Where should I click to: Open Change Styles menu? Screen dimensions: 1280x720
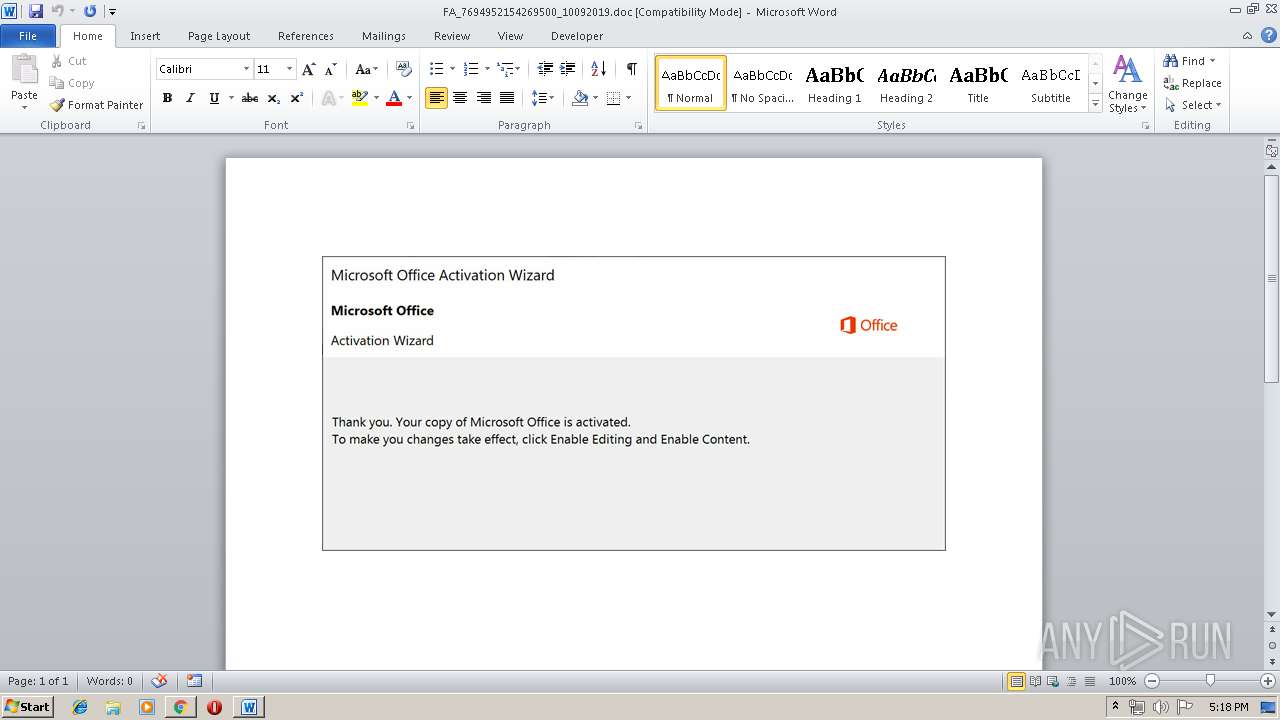[1127, 85]
